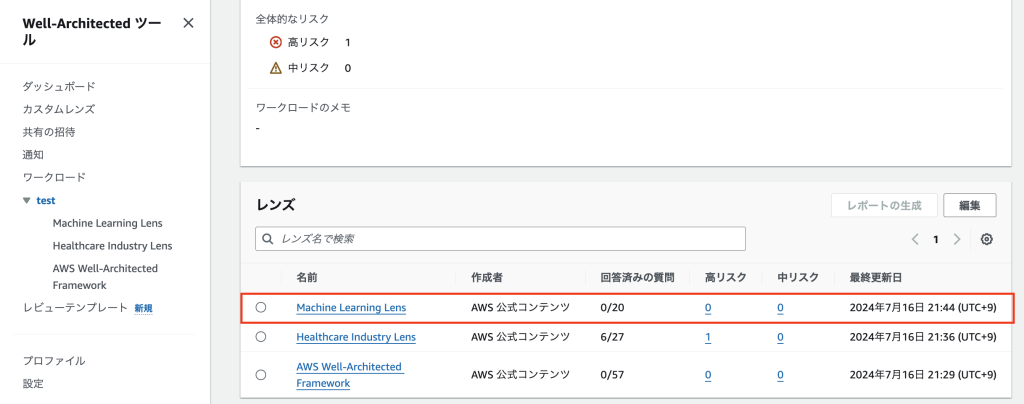Click medium risk count 0 for Machine Learning Lens
The image size is (1024, 404).
[x=780, y=308]
